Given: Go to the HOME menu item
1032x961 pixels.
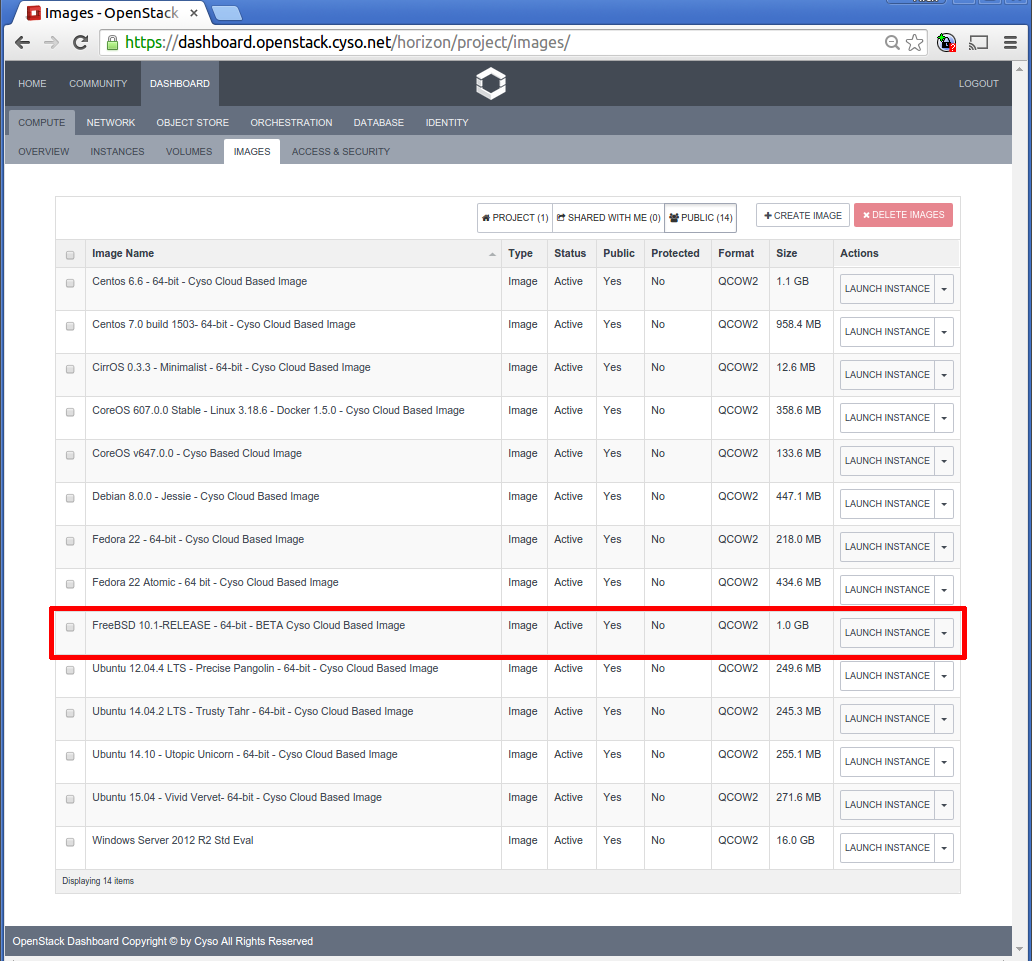Looking at the screenshot, I should tap(32, 84).
